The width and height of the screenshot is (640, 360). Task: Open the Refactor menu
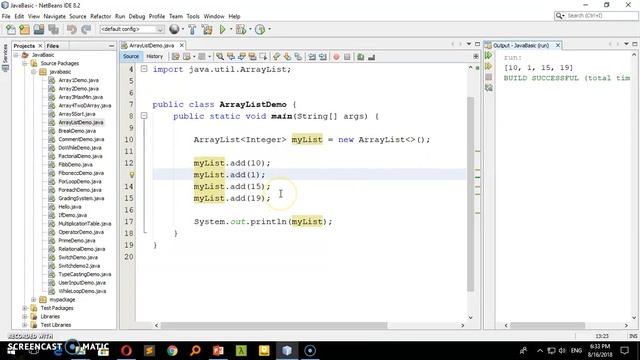click(x=100, y=16)
